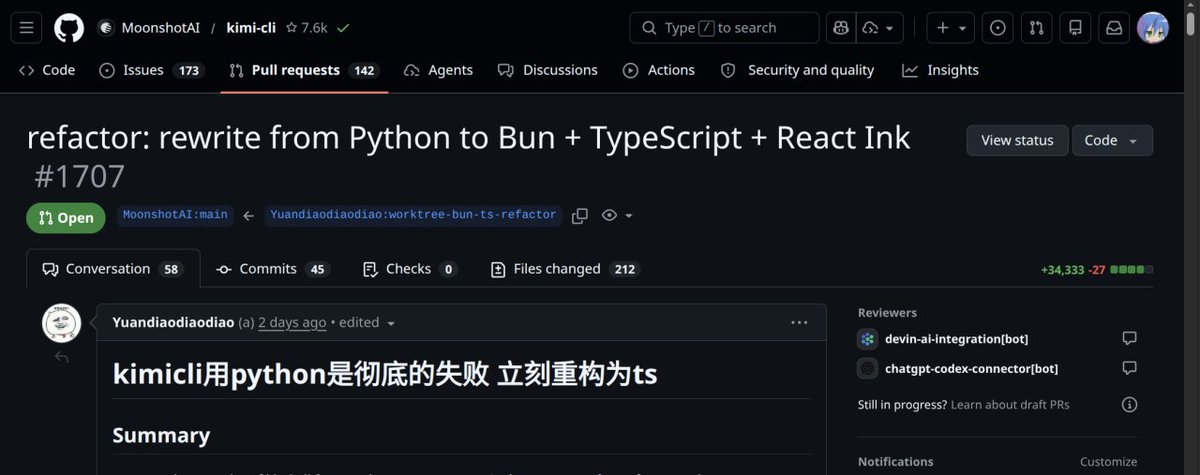
Task: Select the Conversation tab
Action: [x=113, y=269]
